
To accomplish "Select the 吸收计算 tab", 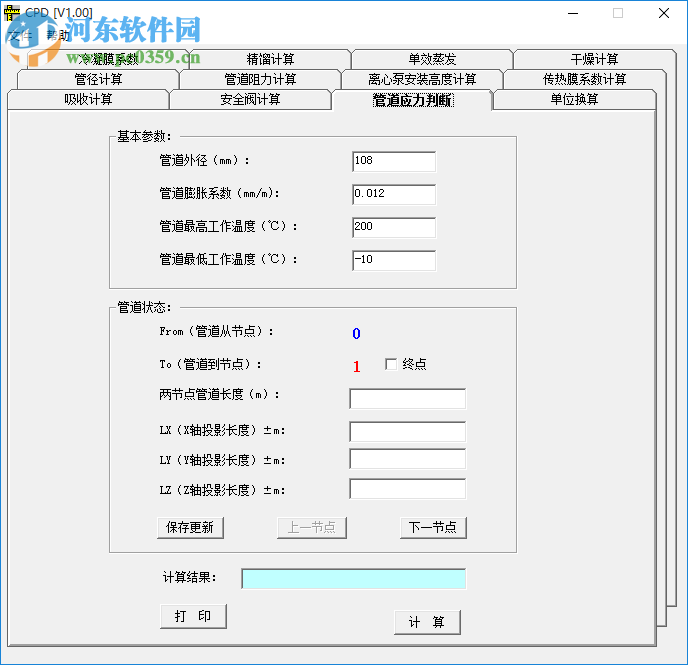I will click(x=88, y=99).
